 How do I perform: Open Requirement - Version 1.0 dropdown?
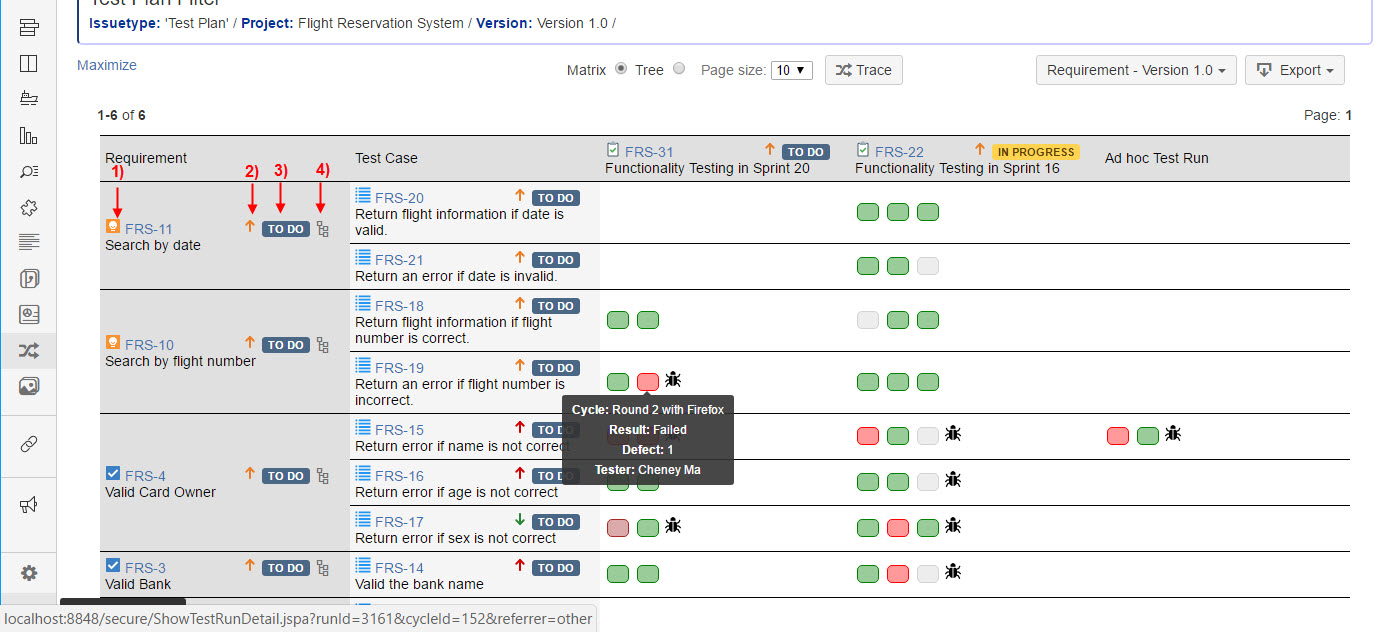coord(1136,70)
